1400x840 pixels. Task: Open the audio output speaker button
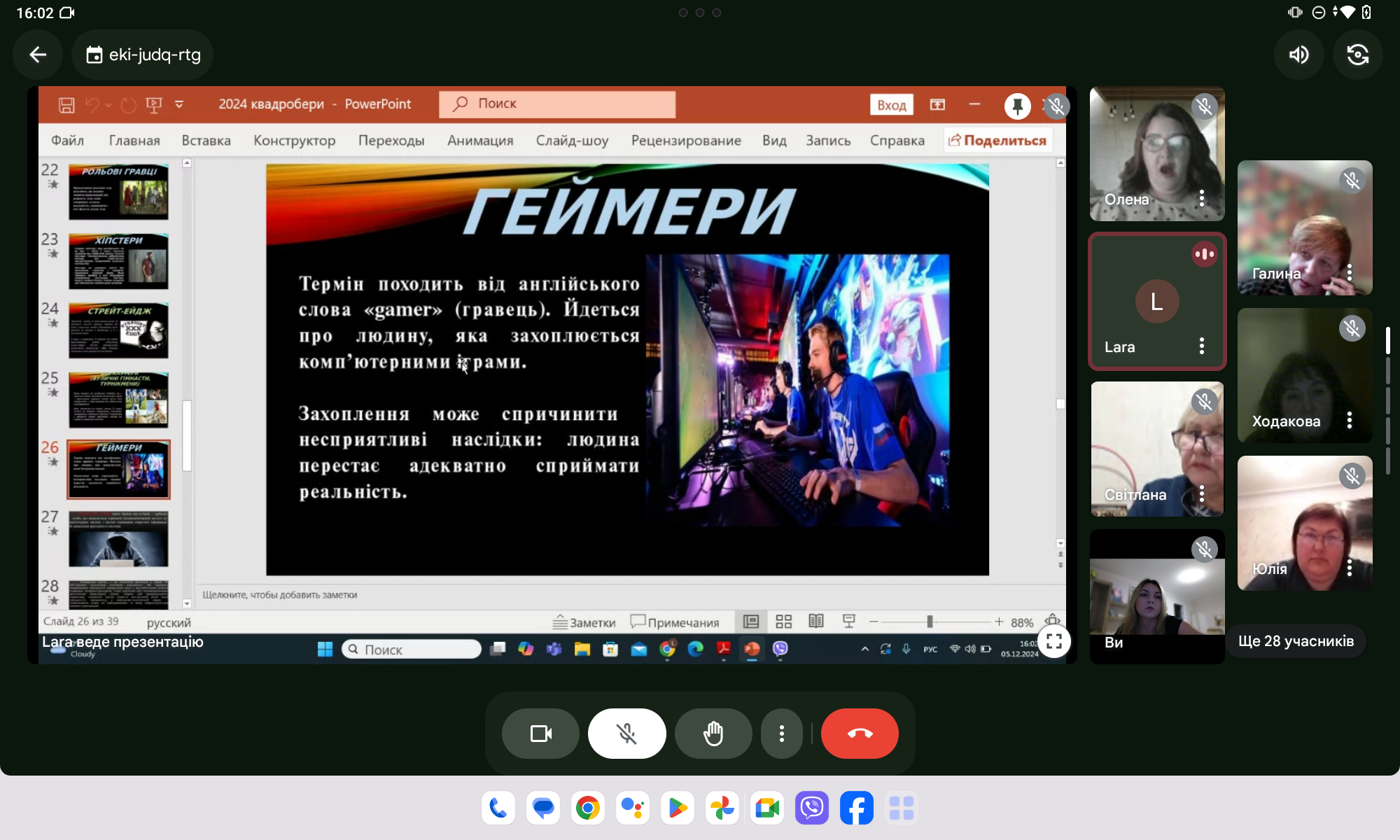click(x=1299, y=55)
